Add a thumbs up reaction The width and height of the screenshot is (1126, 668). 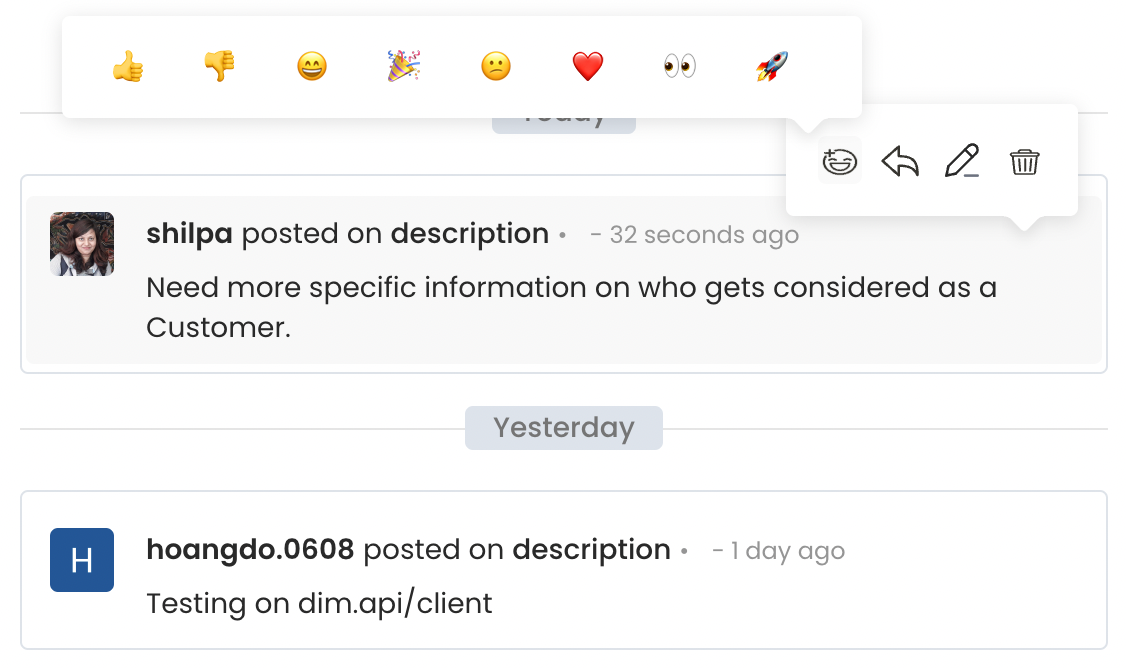(x=128, y=66)
